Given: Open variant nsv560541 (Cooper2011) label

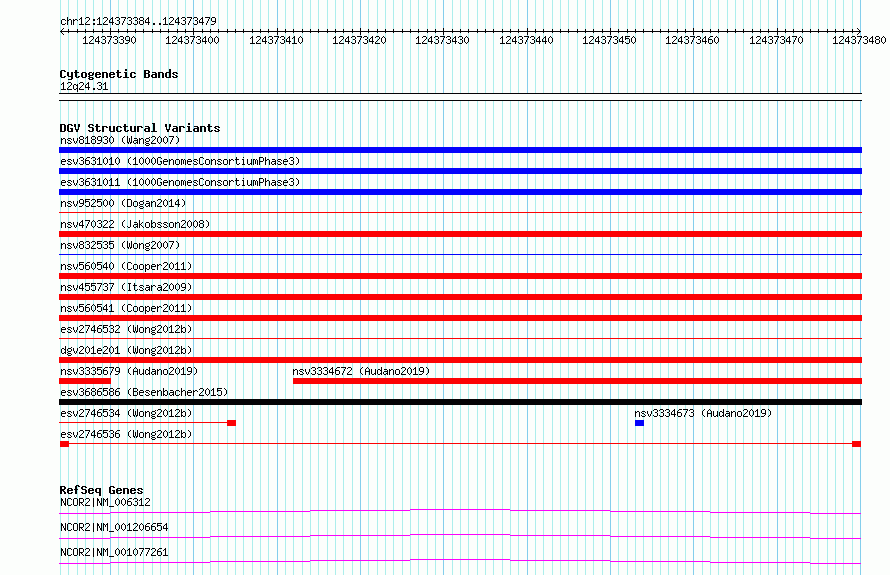Looking at the screenshot, I should 126,308.
